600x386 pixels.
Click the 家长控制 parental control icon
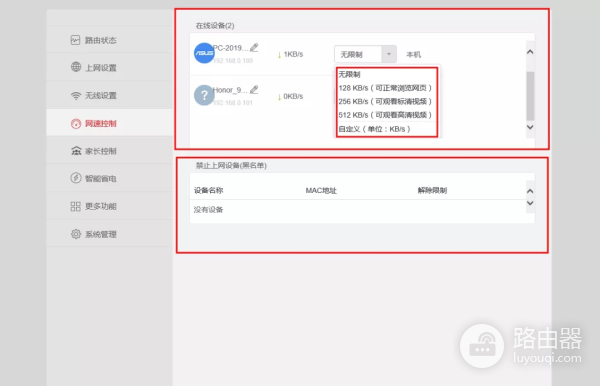click(76, 151)
